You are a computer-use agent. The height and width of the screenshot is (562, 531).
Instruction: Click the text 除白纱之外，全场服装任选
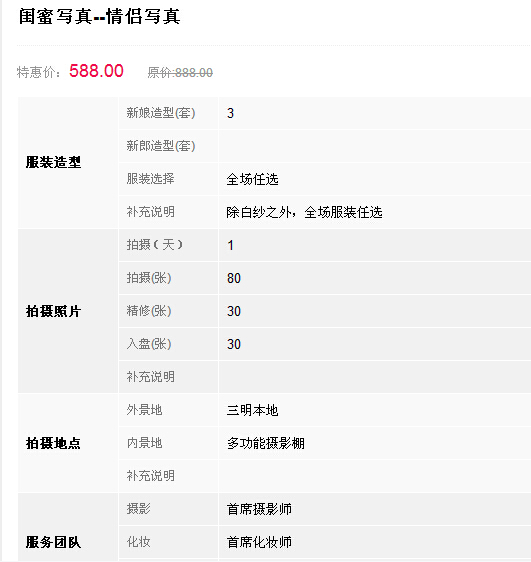click(304, 212)
